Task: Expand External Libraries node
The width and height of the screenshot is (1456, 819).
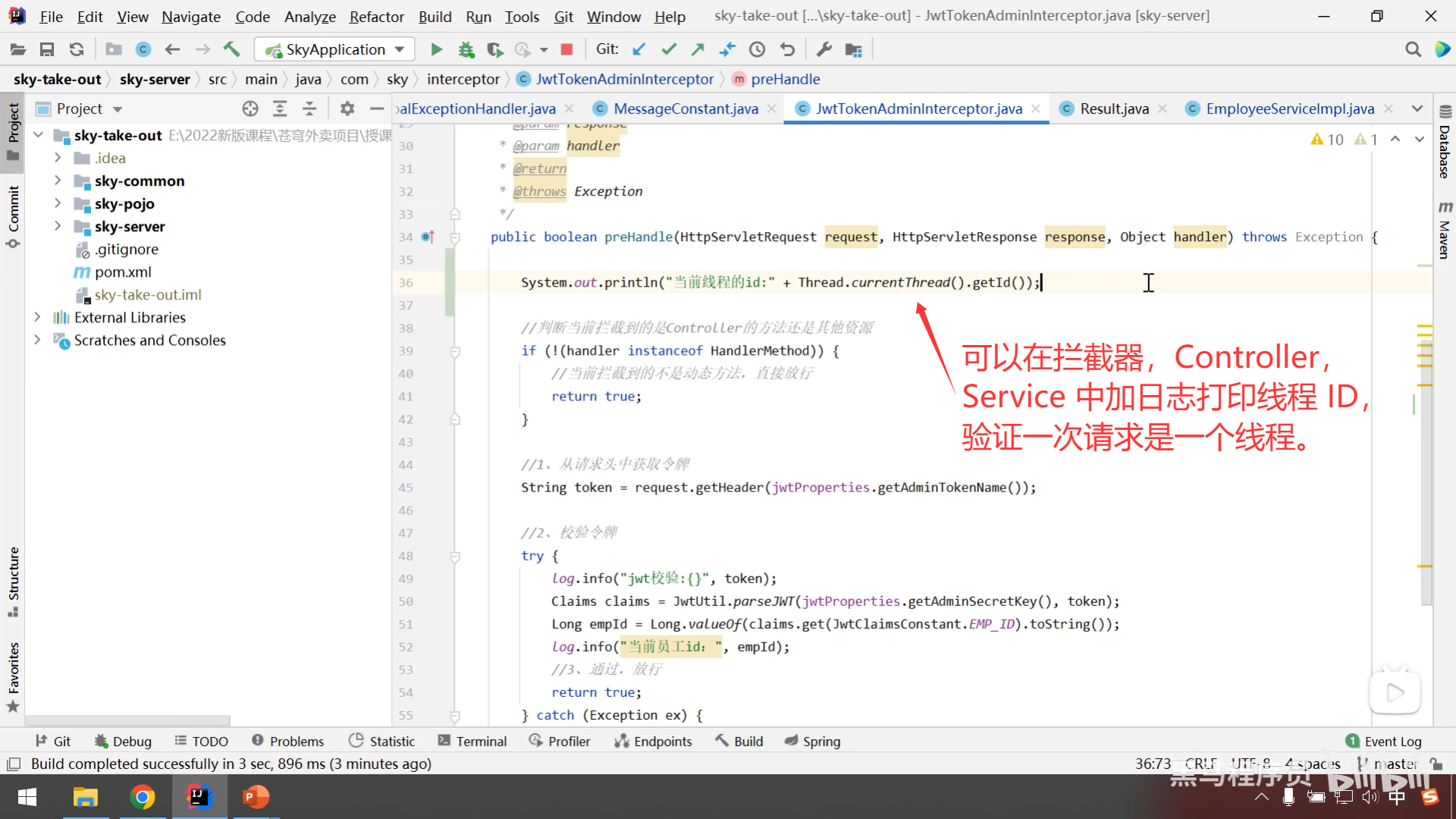Action: pyautogui.click(x=37, y=318)
